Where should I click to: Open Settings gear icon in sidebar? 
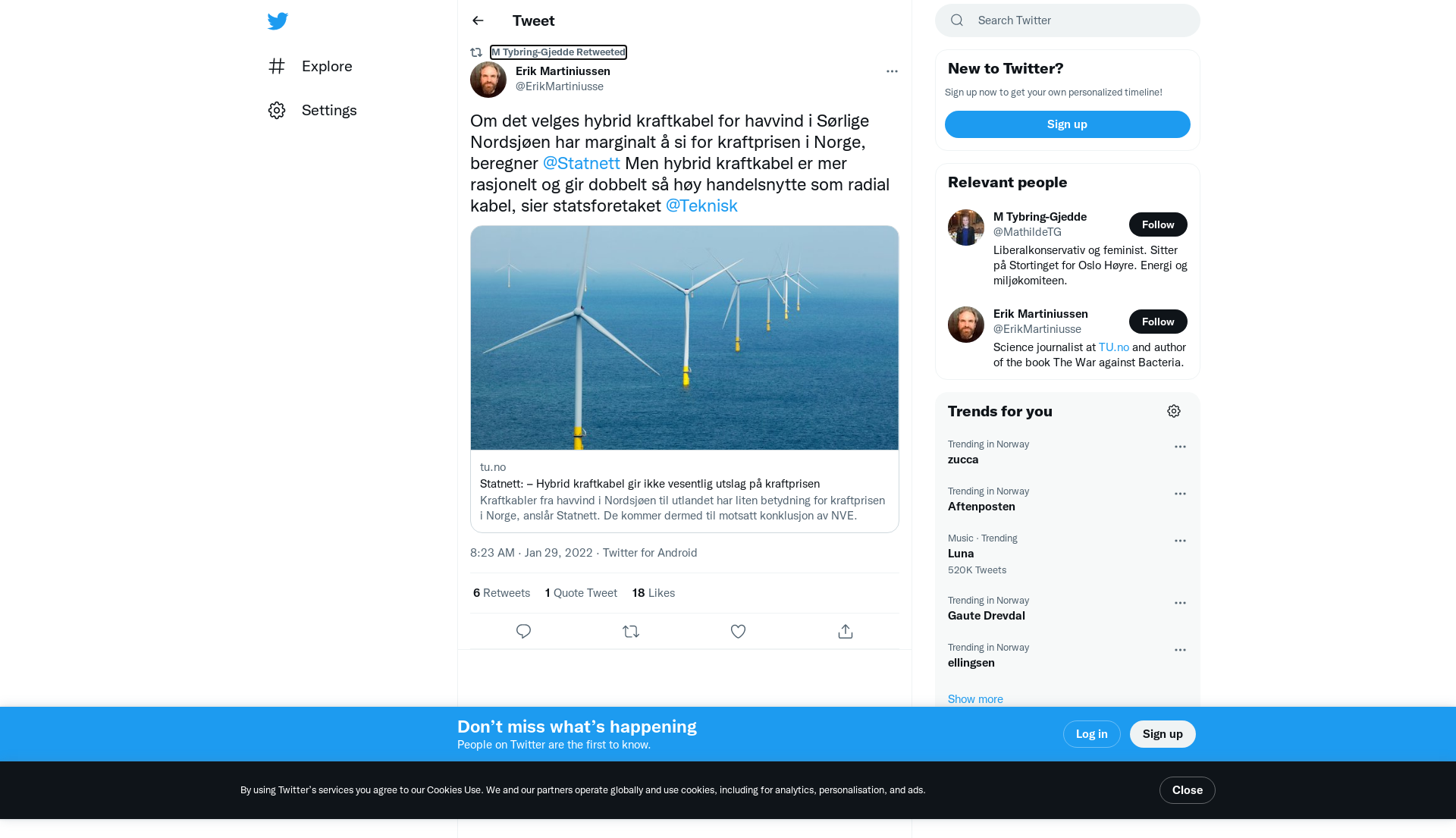(x=277, y=110)
